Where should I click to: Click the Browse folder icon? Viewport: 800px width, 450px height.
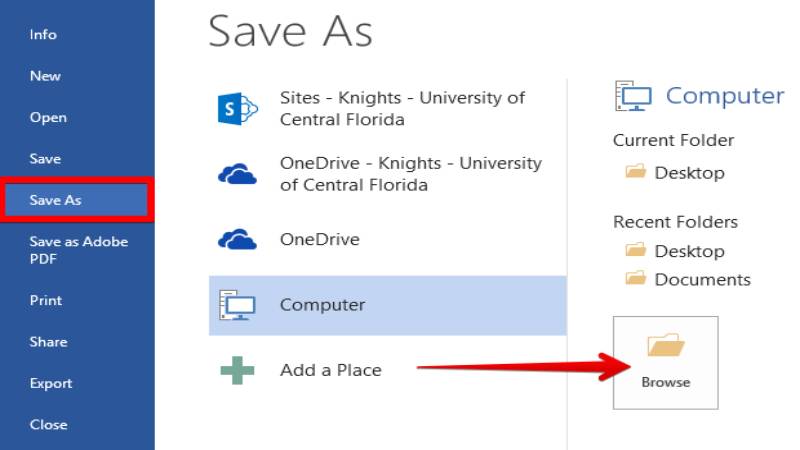point(665,348)
